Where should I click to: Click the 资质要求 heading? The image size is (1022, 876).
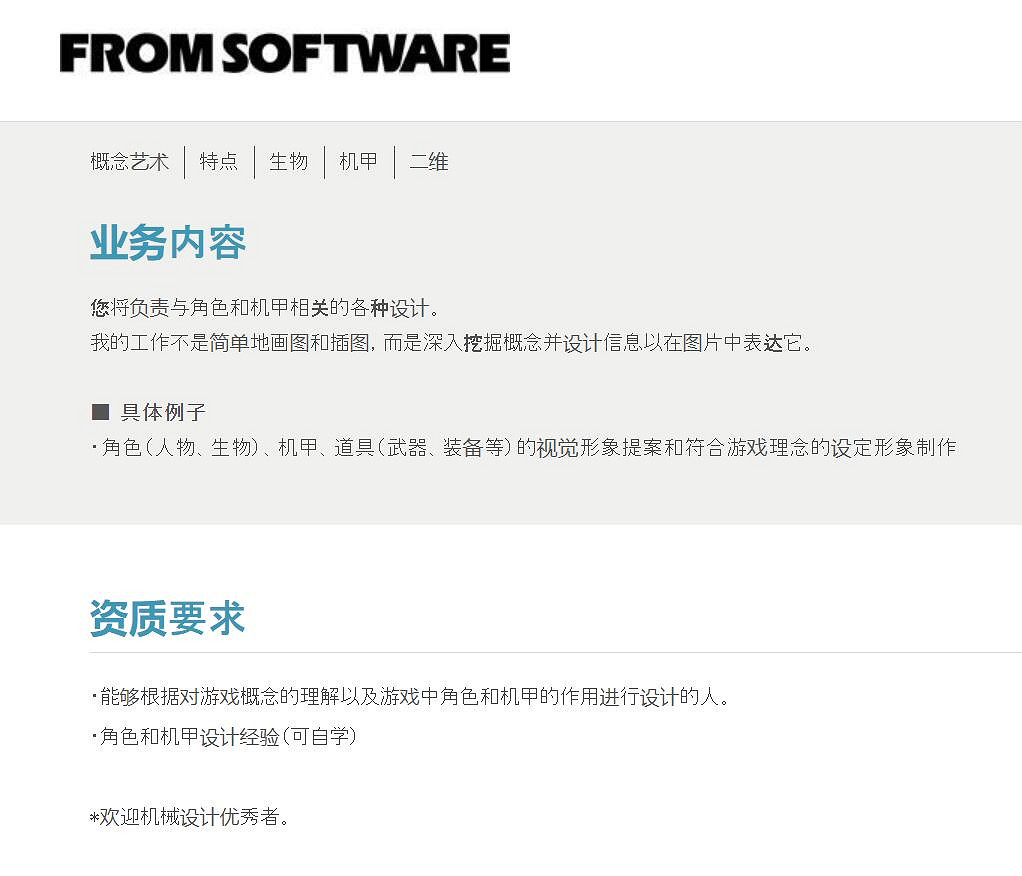pos(167,617)
